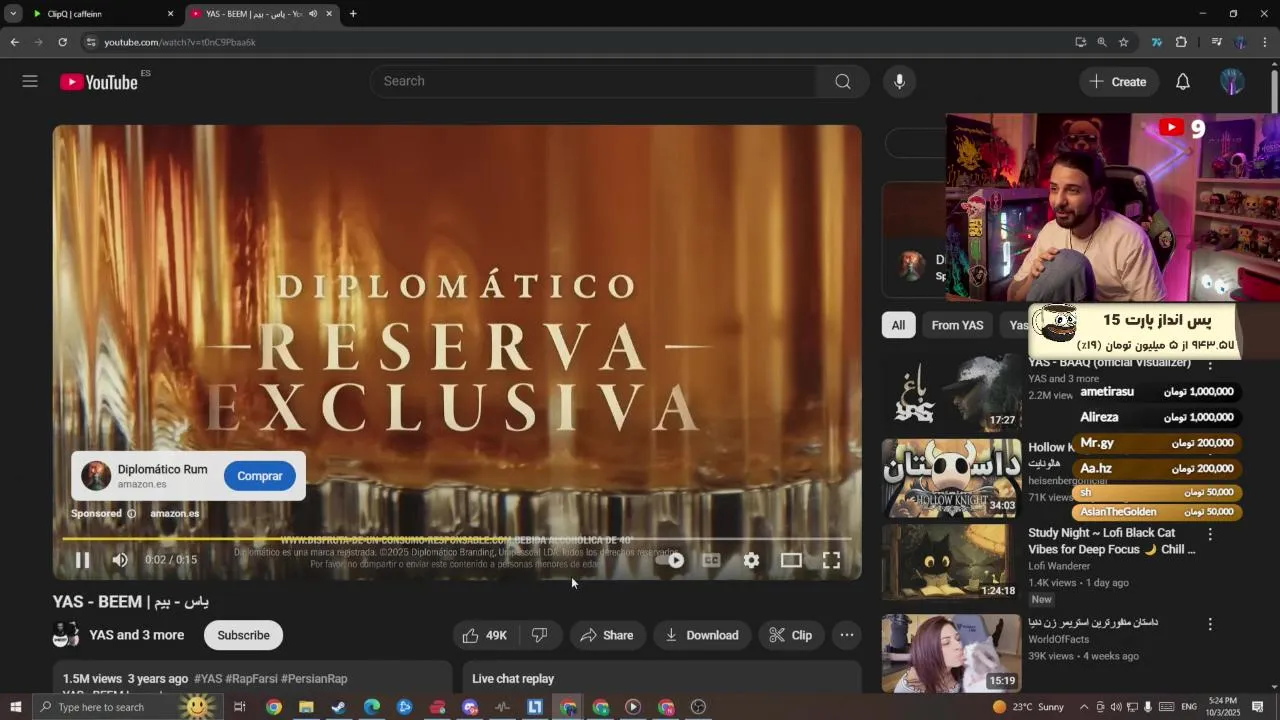The width and height of the screenshot is (1280, 720).
Task: Click inside the YouTube search field
Action: pyautogui.click(x=593, y=81)
